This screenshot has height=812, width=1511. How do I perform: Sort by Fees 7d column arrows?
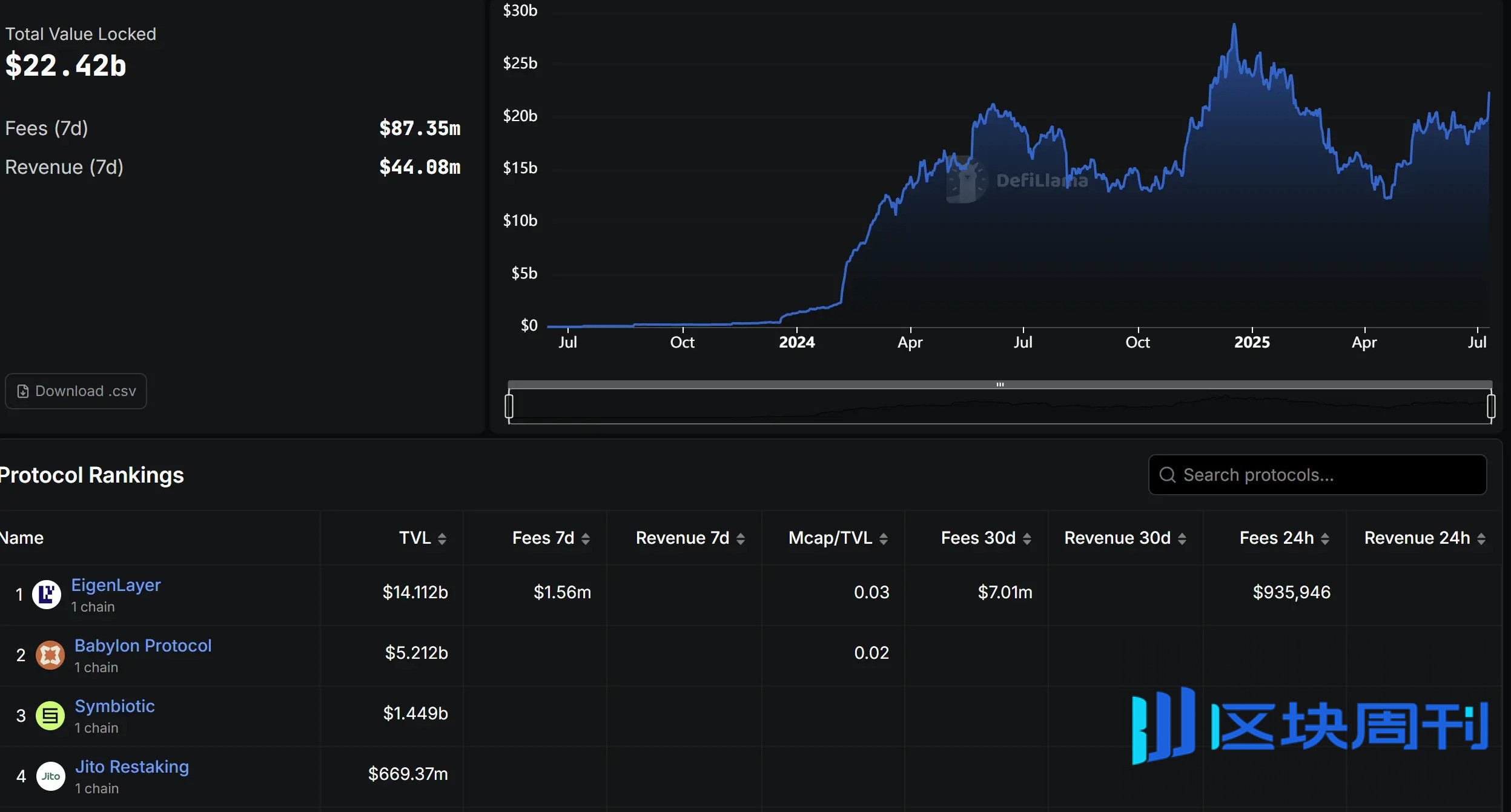pyautogui.click(x=586, y=538)
